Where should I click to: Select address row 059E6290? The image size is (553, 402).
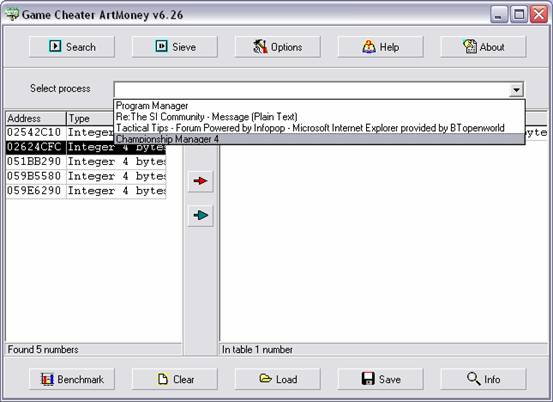click(86, 191)
